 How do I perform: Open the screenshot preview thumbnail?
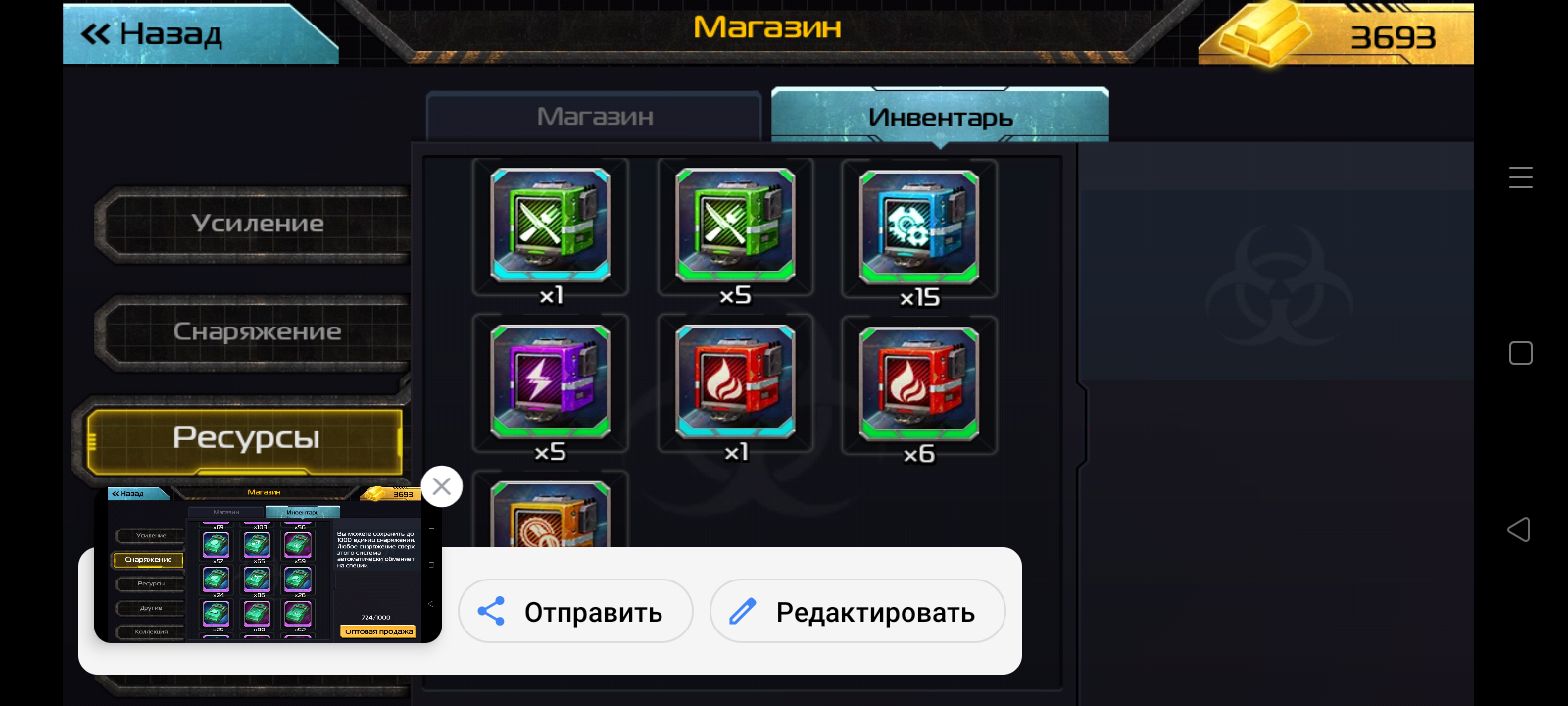coord(268,564)
